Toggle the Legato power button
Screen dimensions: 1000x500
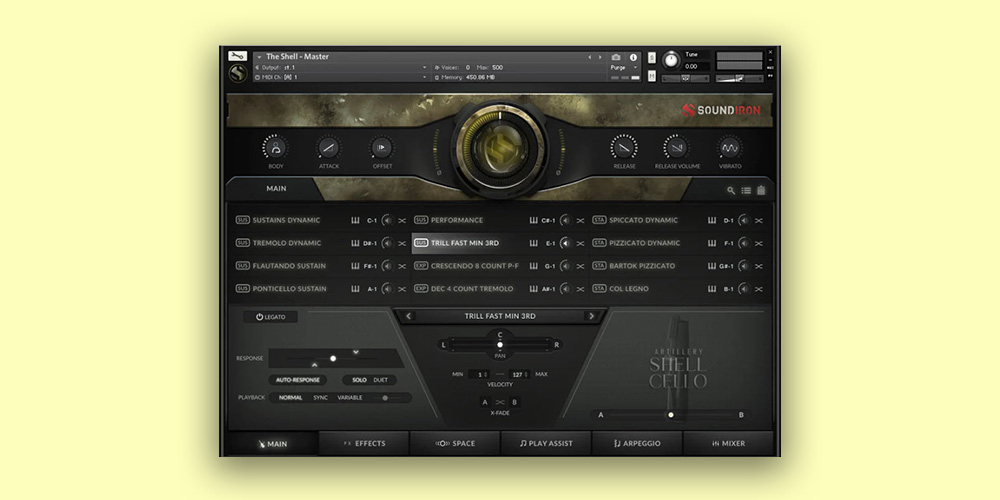270,317
